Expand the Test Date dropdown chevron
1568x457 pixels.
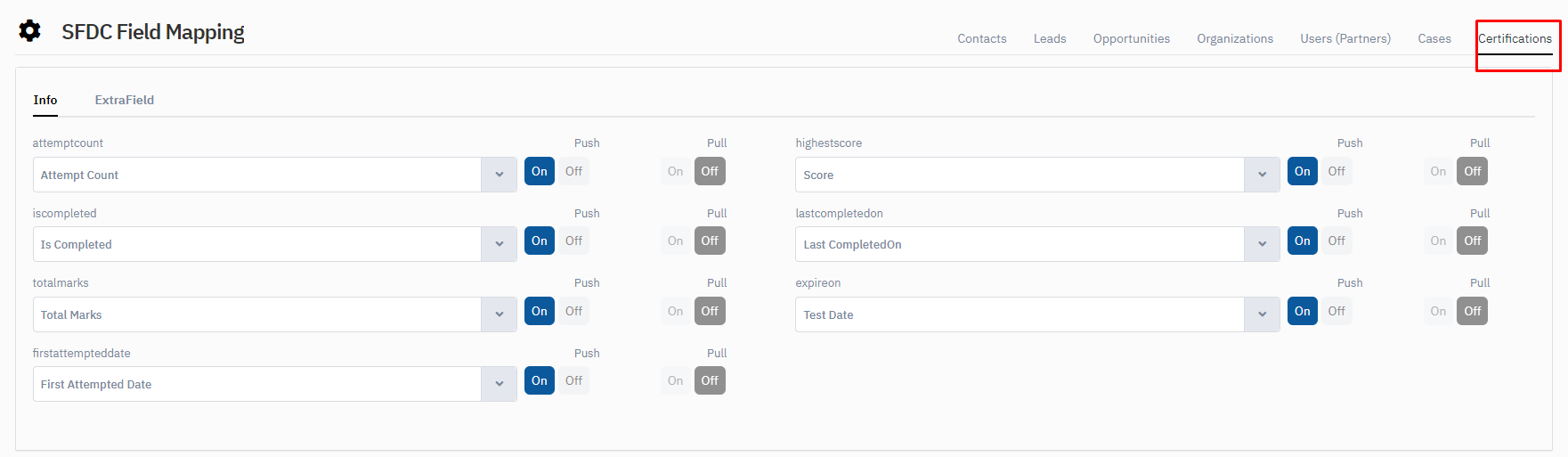pyautogui.click(x=1263, y=314)
